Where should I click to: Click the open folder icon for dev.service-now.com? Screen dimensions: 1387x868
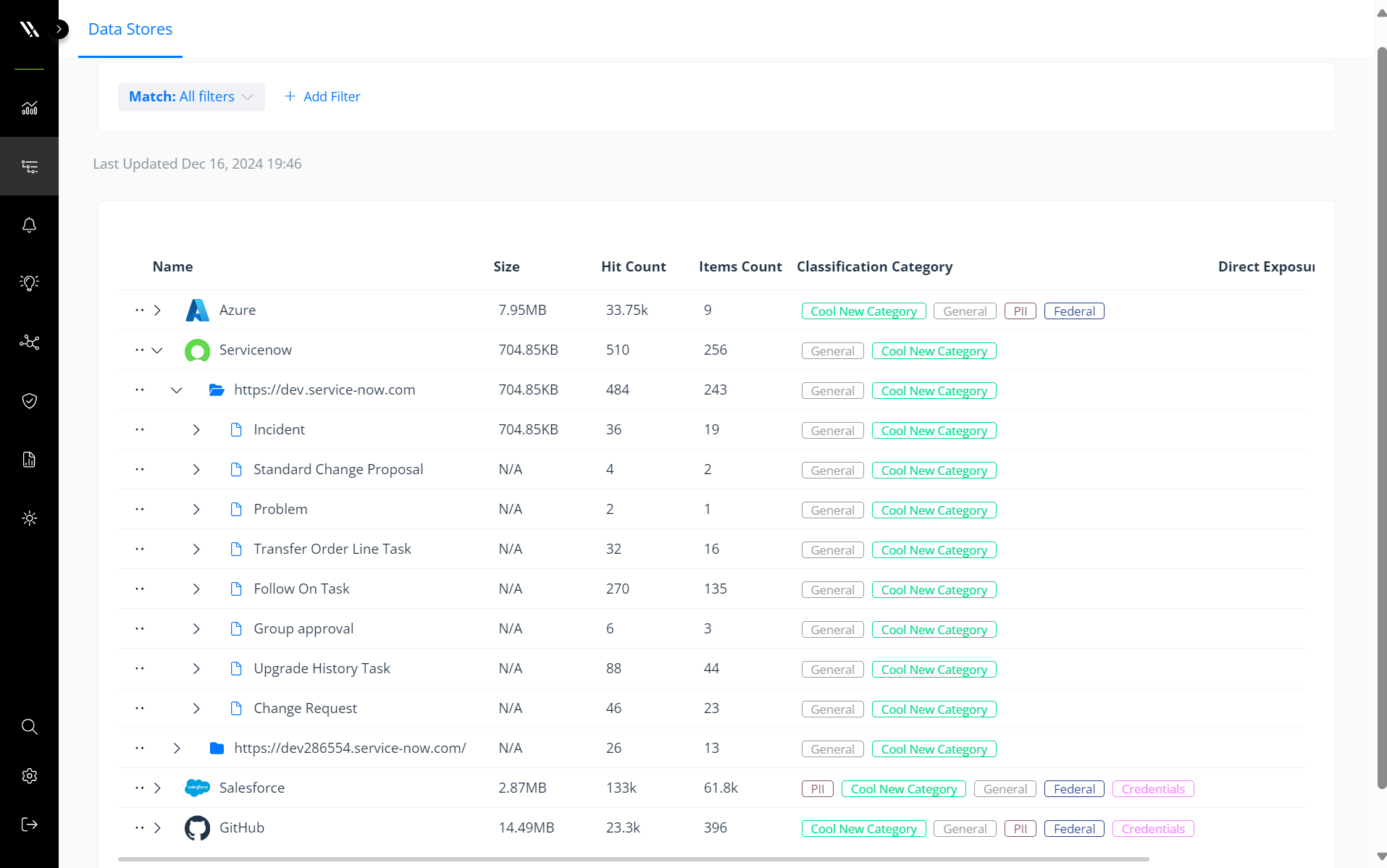pyautogui.click(x=217, y=390)
